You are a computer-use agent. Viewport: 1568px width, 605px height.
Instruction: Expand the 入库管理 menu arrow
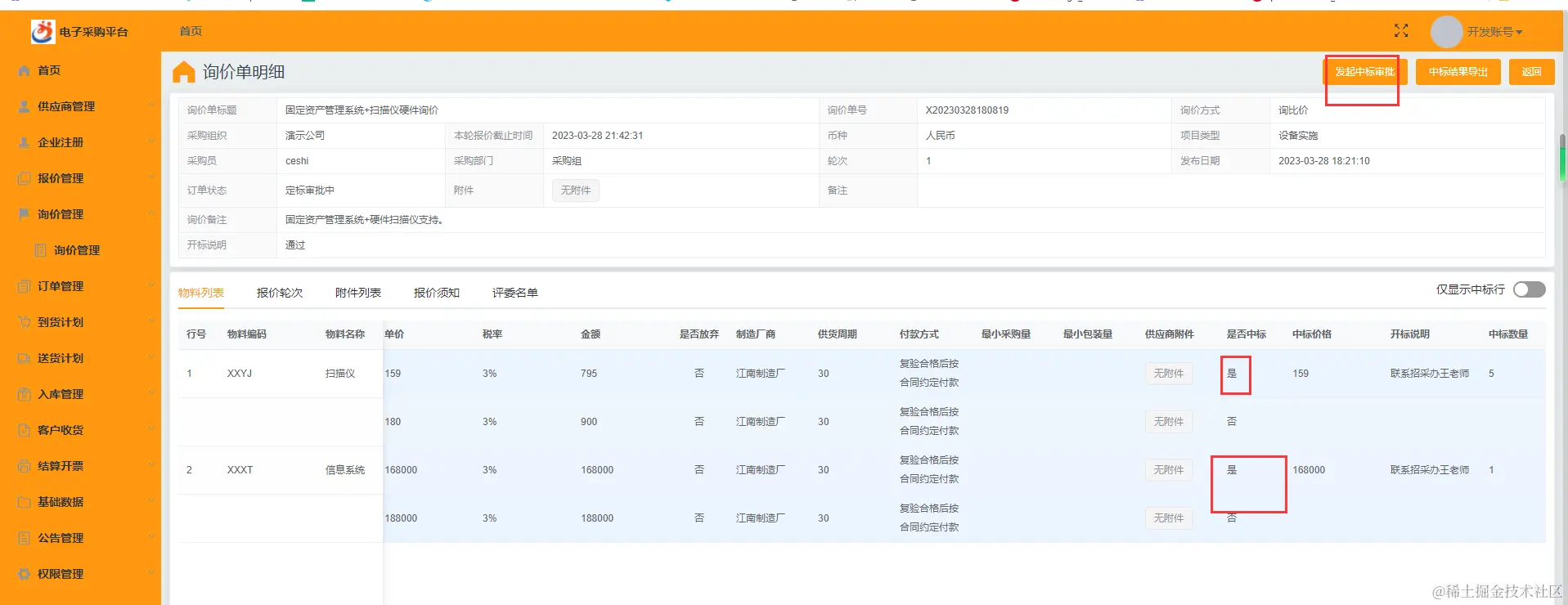click(x=151, y=394)
